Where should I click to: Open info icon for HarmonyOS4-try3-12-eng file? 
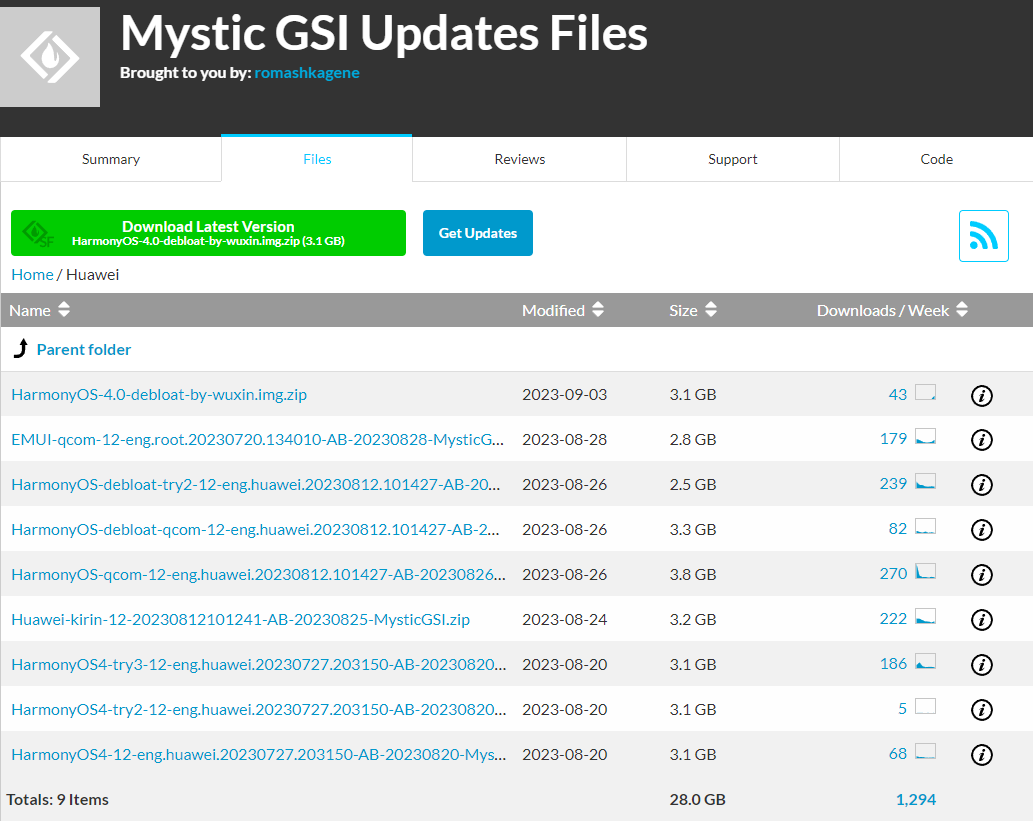[x=981, y=664]
